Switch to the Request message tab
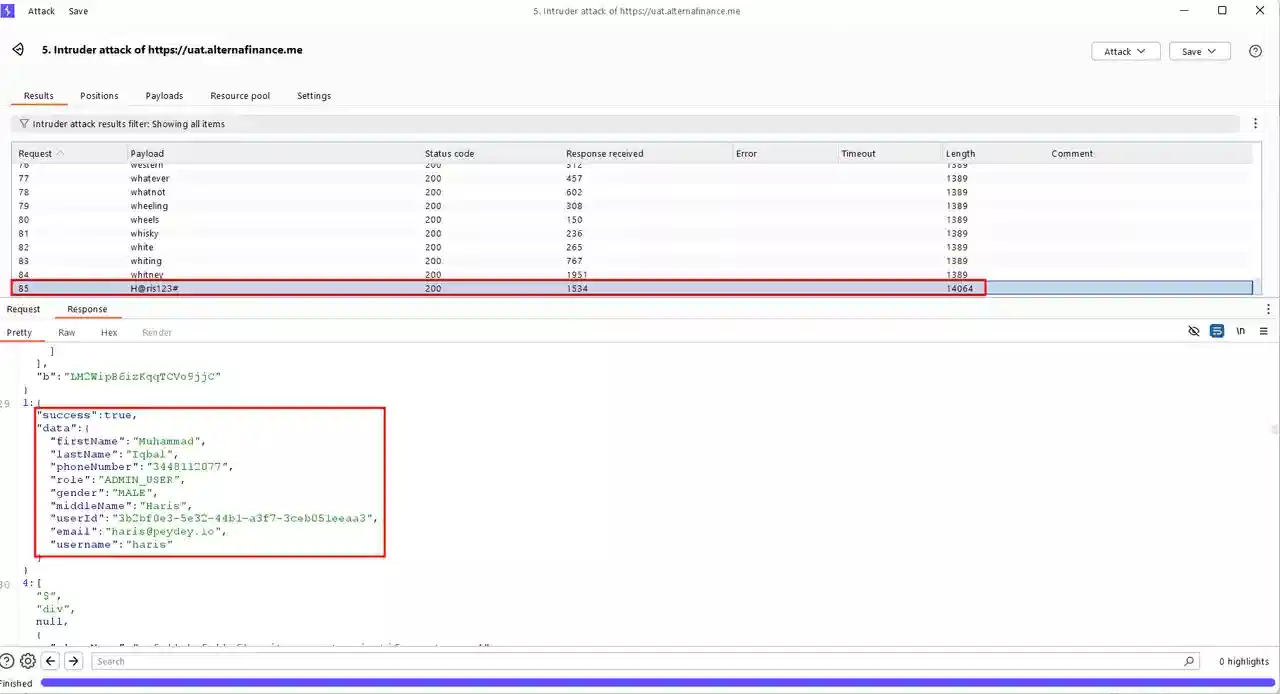The height and width of the screenshot is (694, 1280). (23, 309)
